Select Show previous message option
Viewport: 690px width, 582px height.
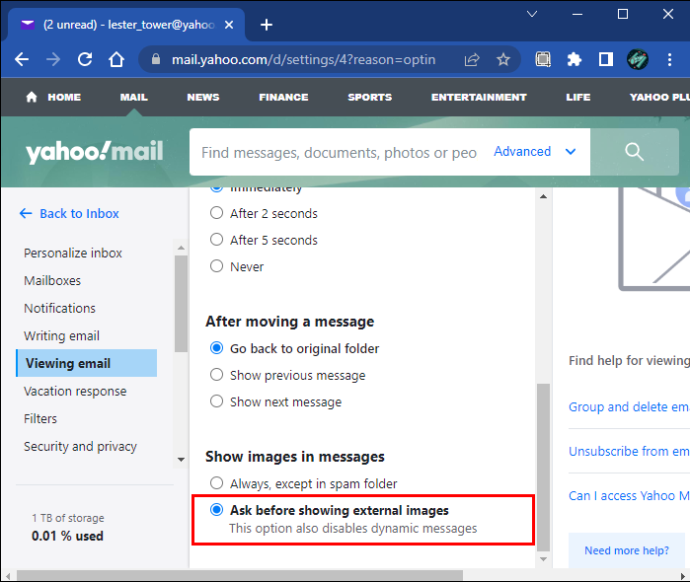[x=216, y=375]
